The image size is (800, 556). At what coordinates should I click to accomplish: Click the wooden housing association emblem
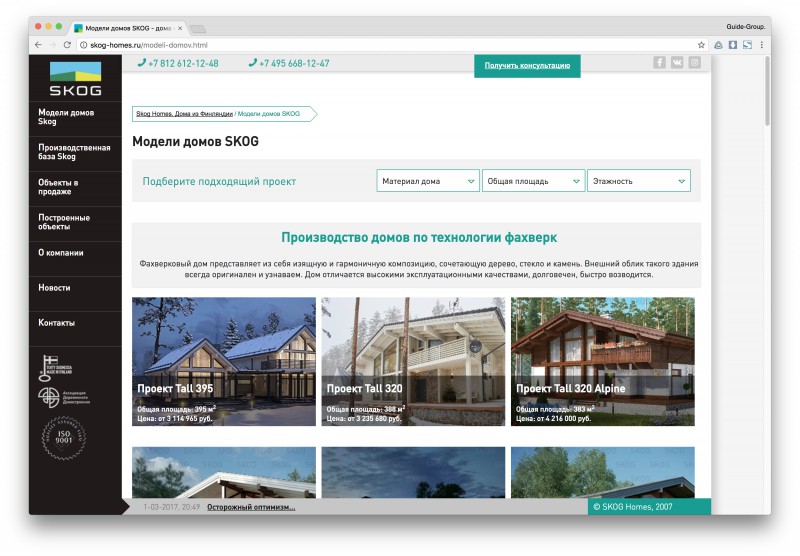pyautogui.click(x=63, y=397)
